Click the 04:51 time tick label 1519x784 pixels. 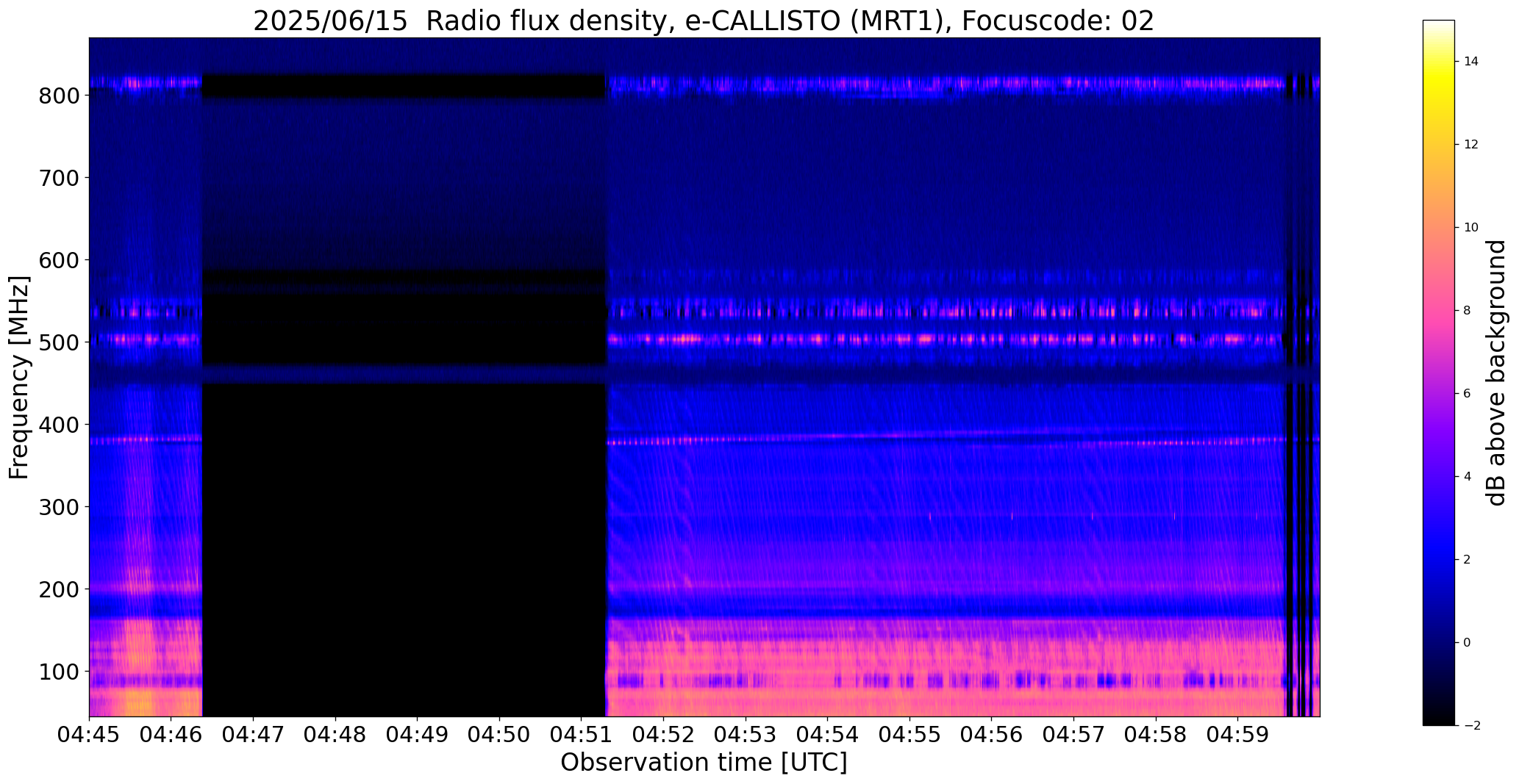pos(582,734)
